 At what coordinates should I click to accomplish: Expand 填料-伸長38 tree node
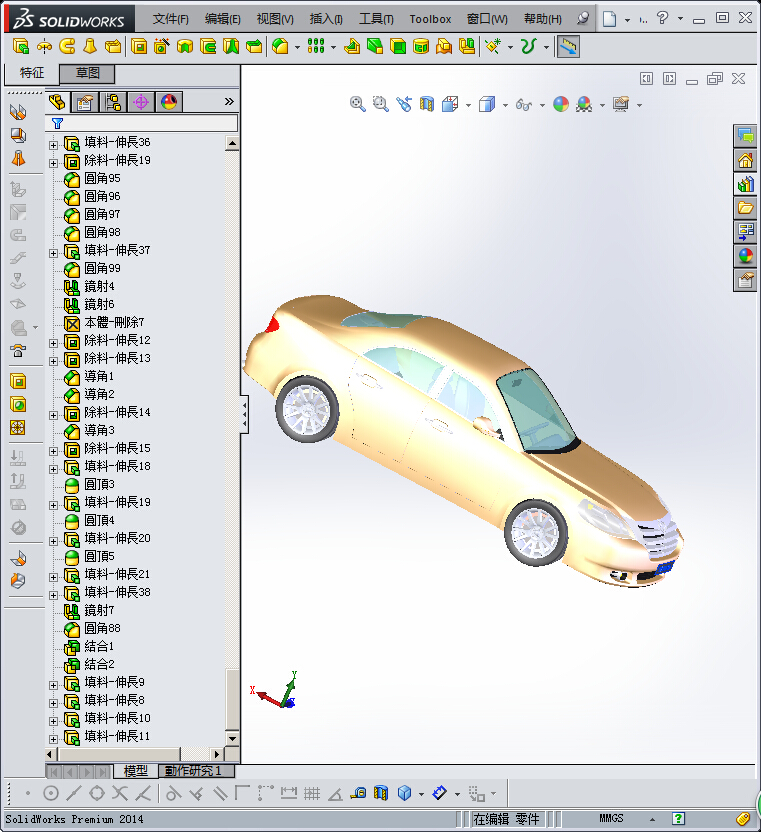[x=53, y=595]
